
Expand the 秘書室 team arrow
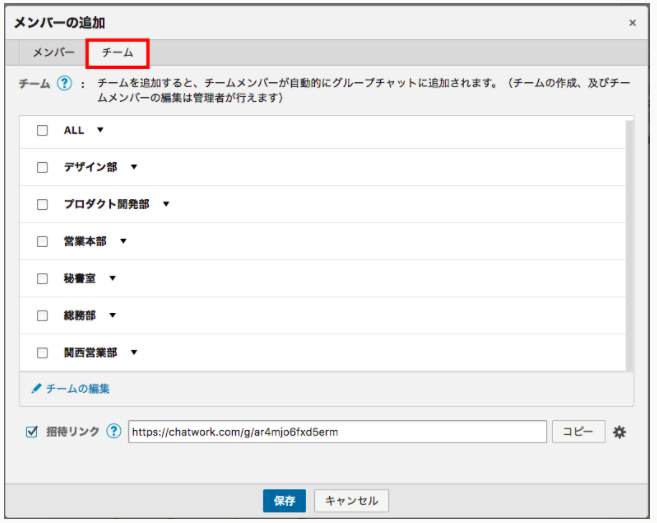pos(113,278)
